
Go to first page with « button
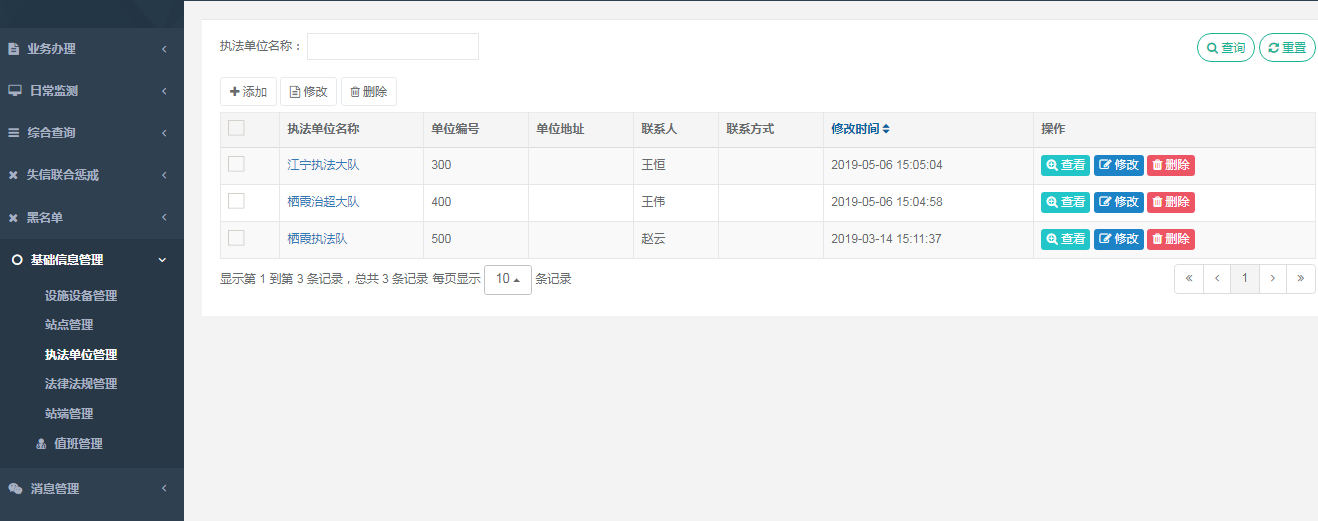point(1189,279)
